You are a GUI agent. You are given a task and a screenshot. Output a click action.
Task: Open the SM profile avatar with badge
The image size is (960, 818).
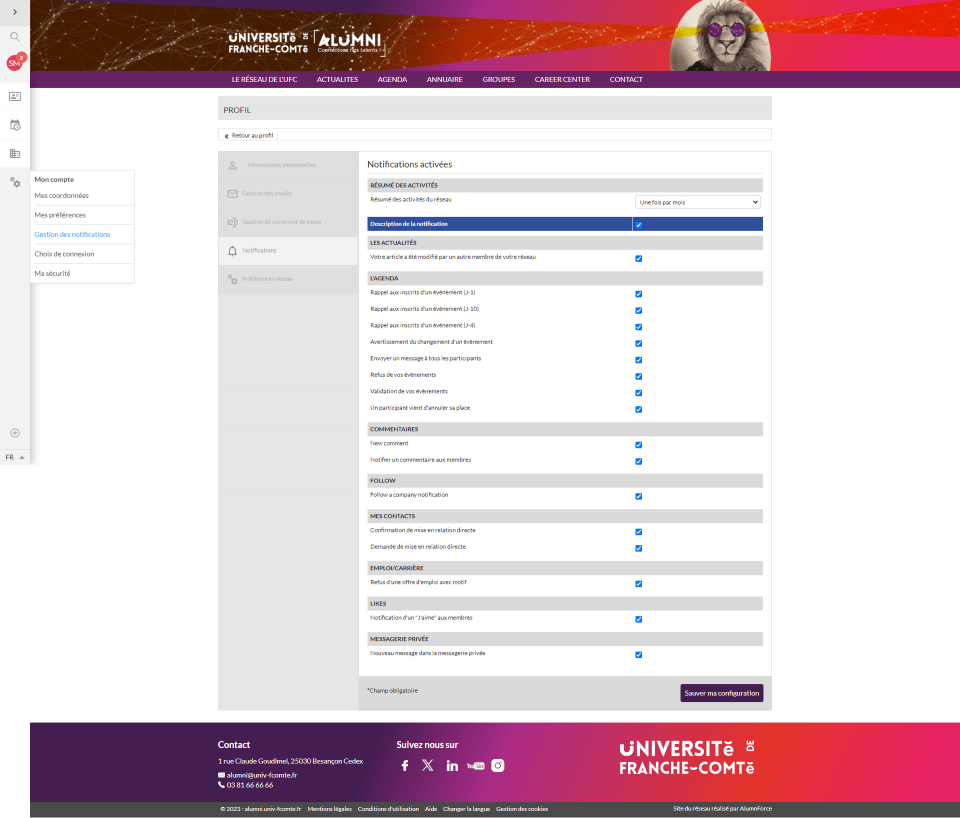(15, 63)
